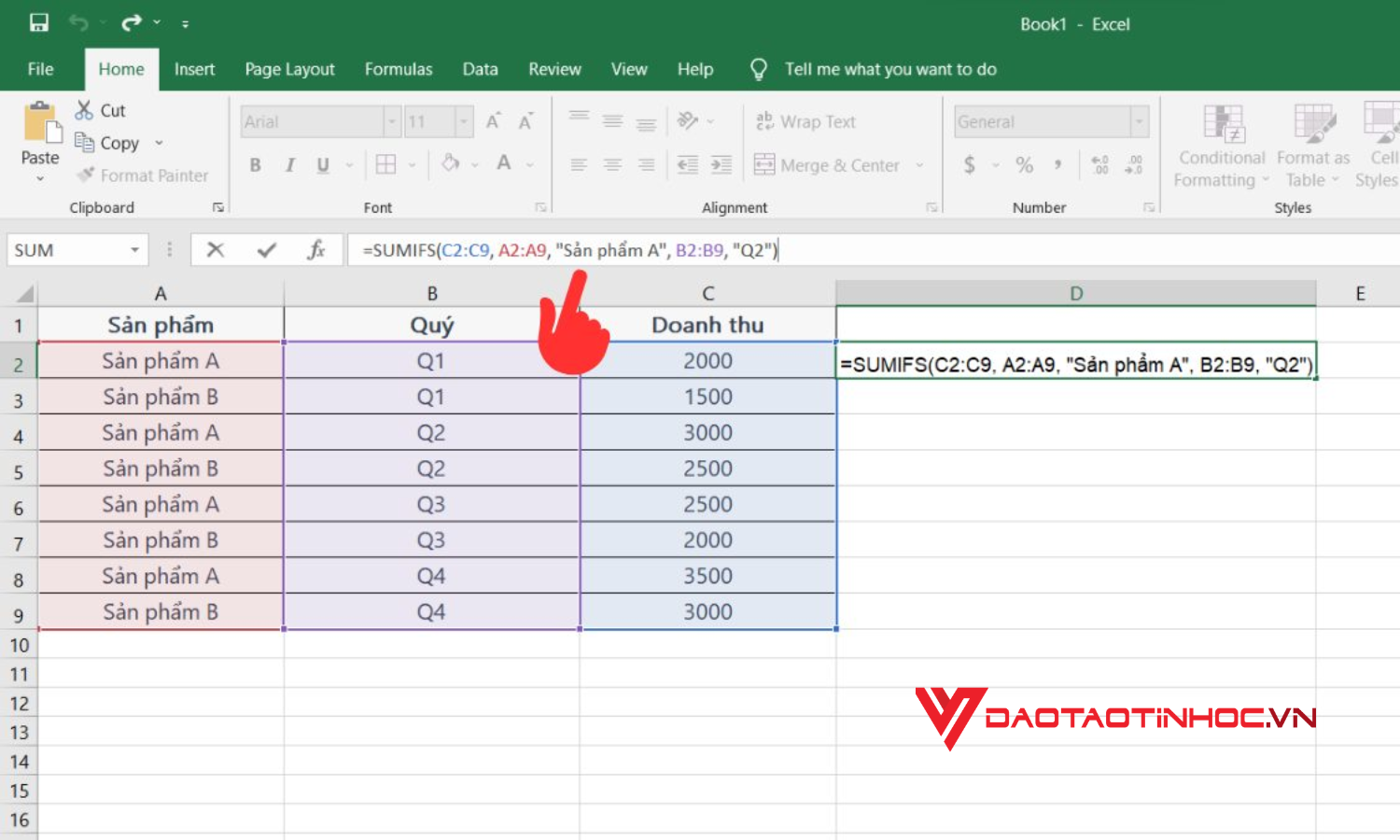The height and width of the screenshot is (840, 1400).
Task: Toggle Bold formatting
Action: [254, 165]
